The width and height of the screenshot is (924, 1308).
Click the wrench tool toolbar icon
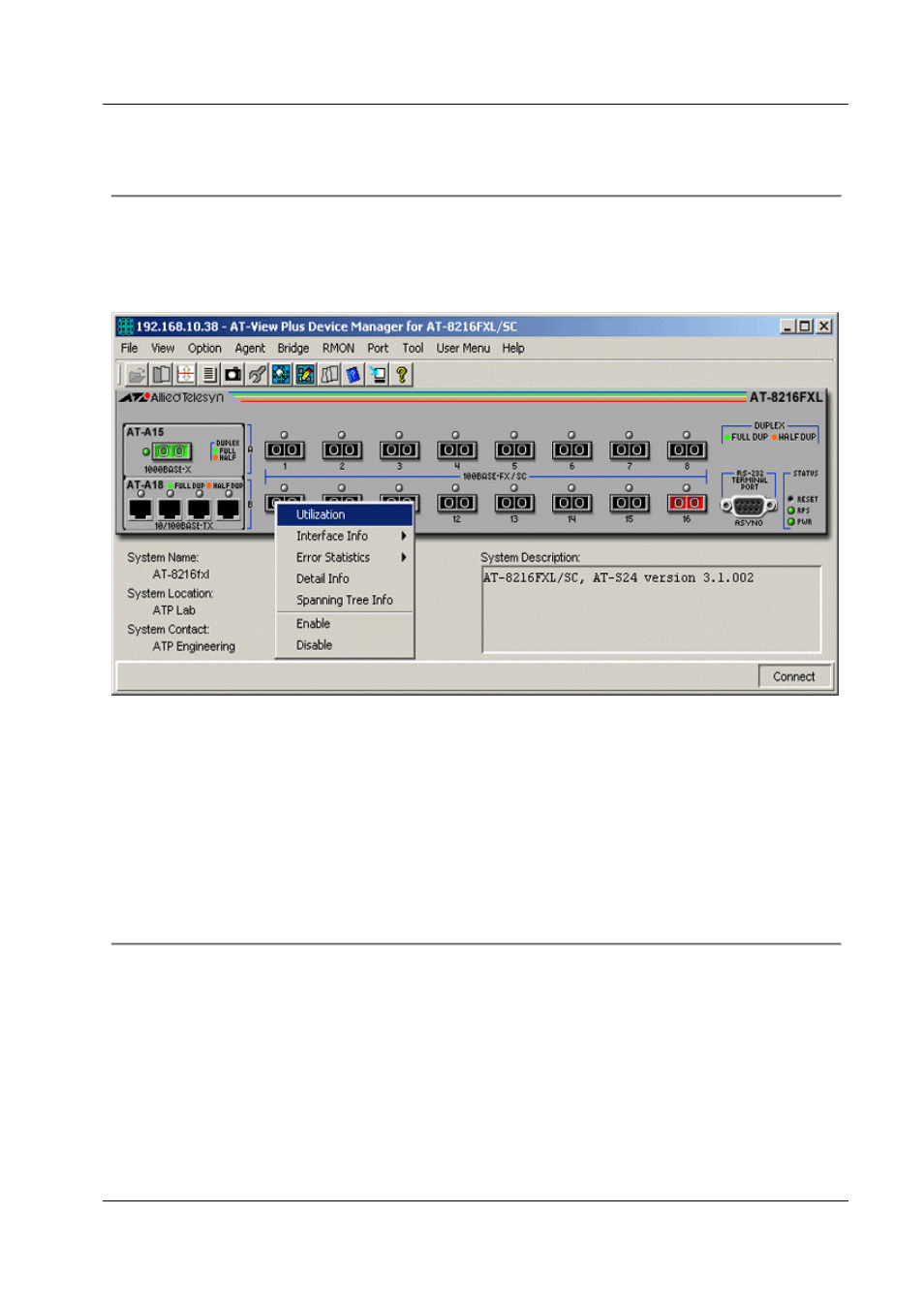257,374
